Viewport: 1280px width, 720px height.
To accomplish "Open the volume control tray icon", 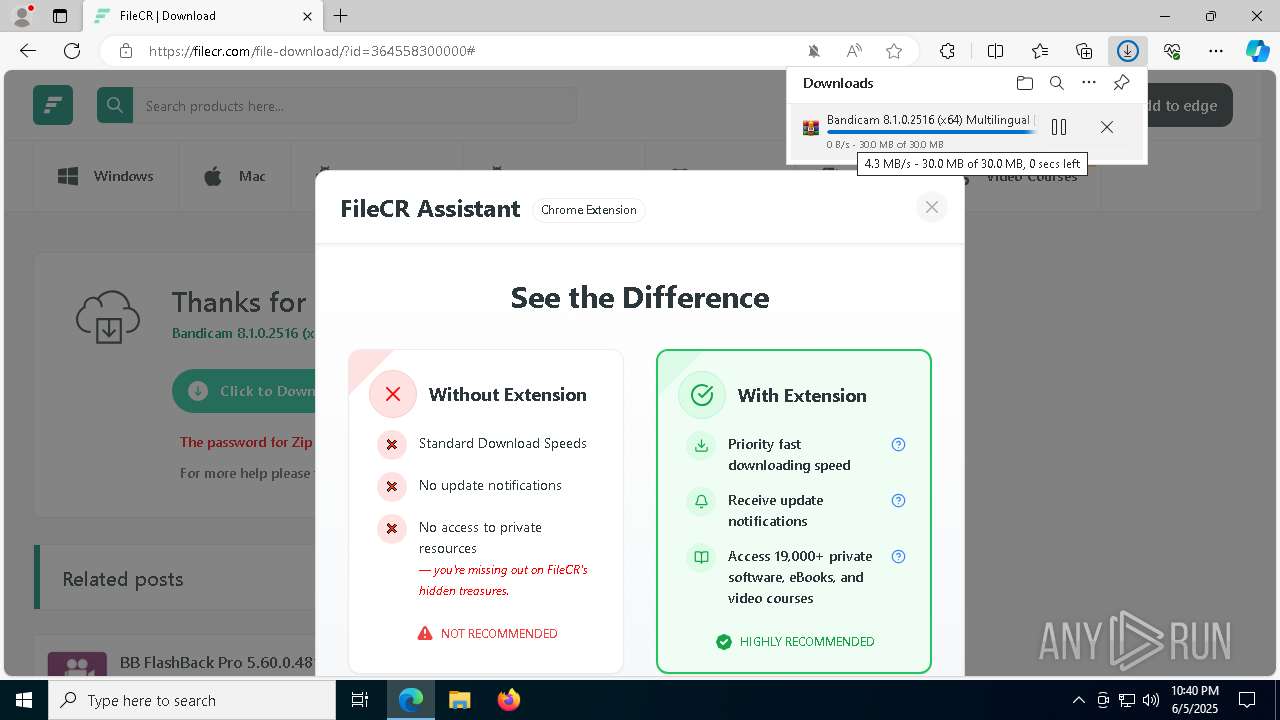I will 1150,700.
